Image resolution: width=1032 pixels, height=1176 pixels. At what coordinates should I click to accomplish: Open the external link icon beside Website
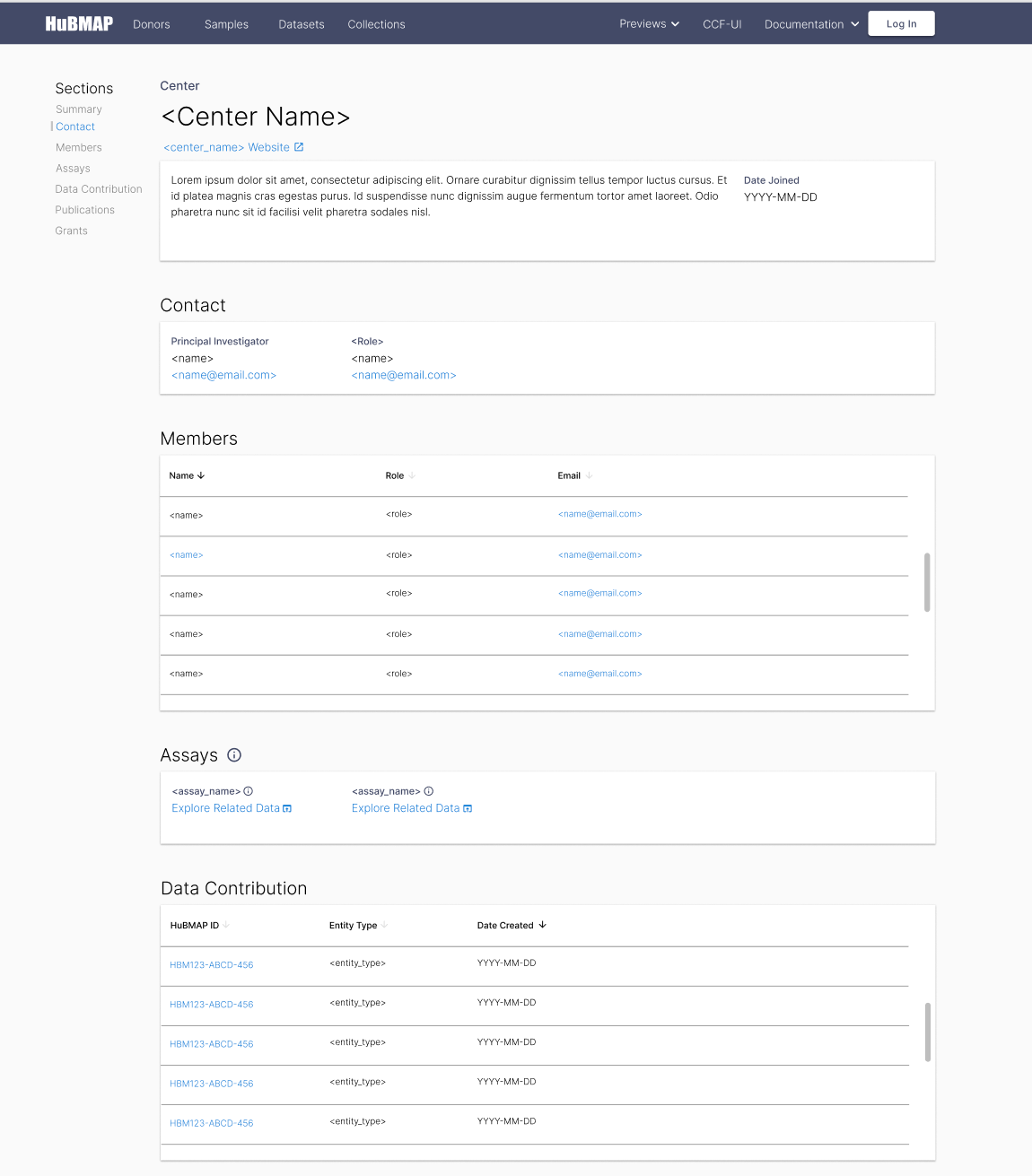(299, 147)
